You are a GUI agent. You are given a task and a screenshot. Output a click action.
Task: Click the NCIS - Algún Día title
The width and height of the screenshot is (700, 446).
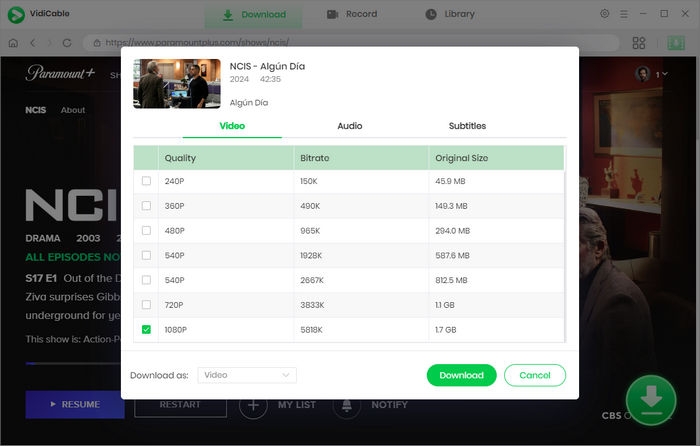pos(267,66)
